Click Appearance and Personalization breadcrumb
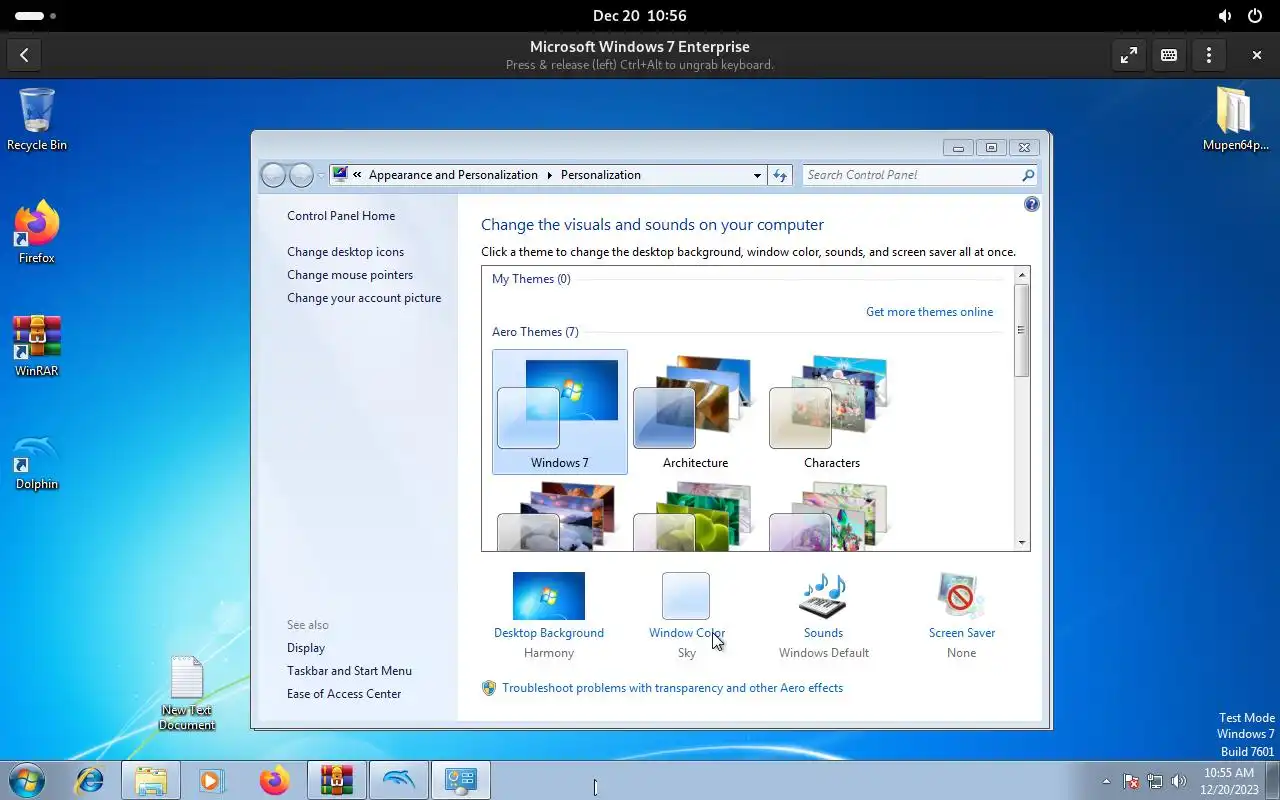 click(x=453, y=175)
